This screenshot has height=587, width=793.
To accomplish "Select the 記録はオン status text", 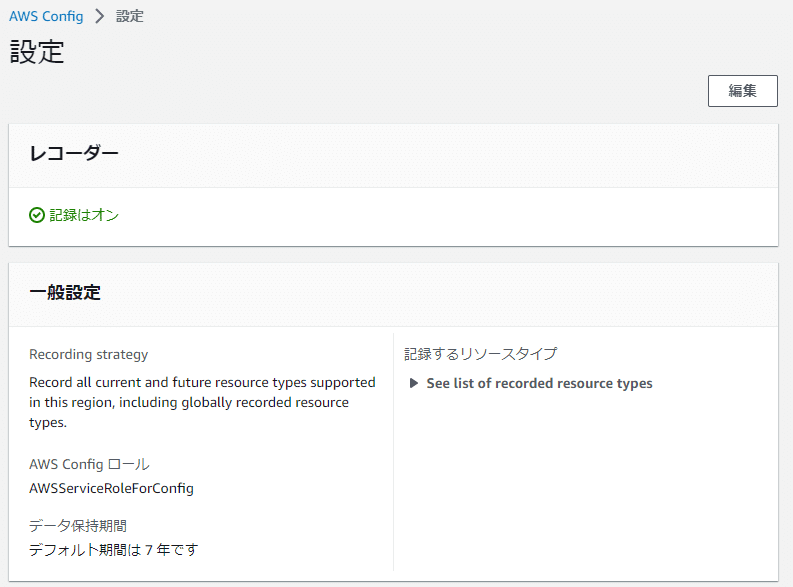I will (84, 215).
